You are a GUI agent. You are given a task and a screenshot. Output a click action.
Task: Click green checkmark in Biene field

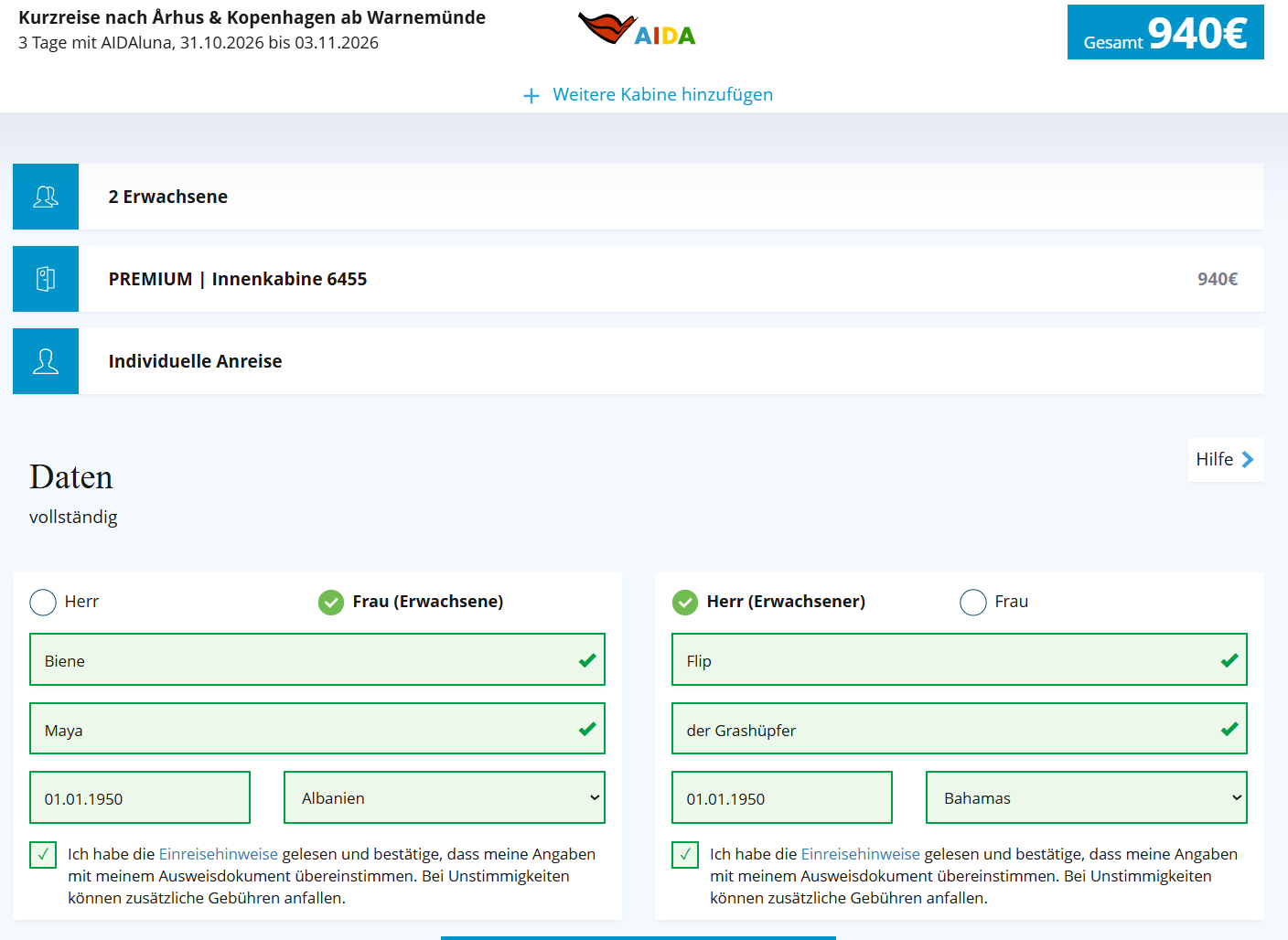[x=587, y=660]
